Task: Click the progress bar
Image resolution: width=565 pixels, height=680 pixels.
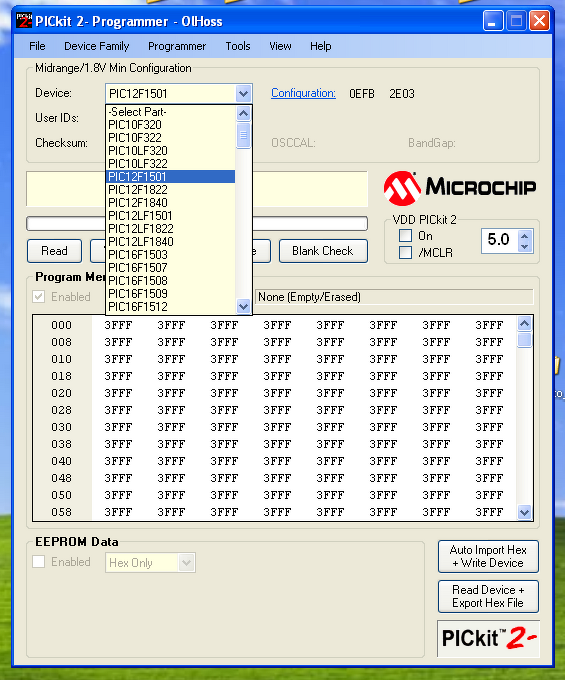Action: tap(197, 224)
